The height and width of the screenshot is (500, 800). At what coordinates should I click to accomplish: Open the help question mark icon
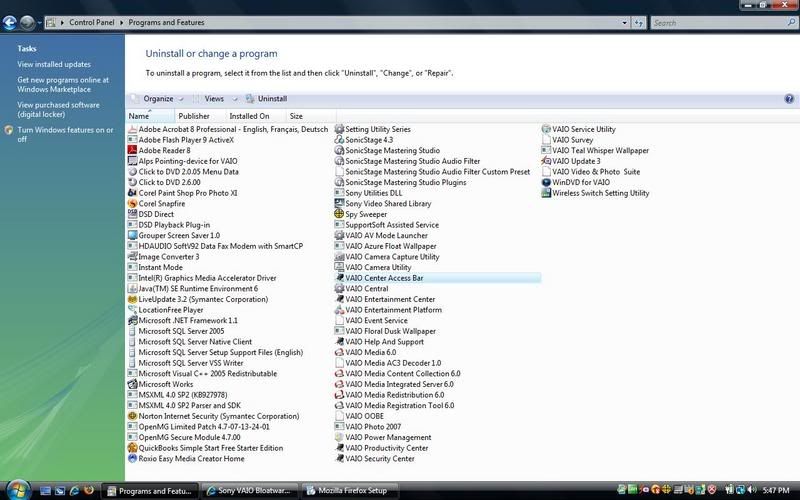pyautogui.click(x=789, y=99)
